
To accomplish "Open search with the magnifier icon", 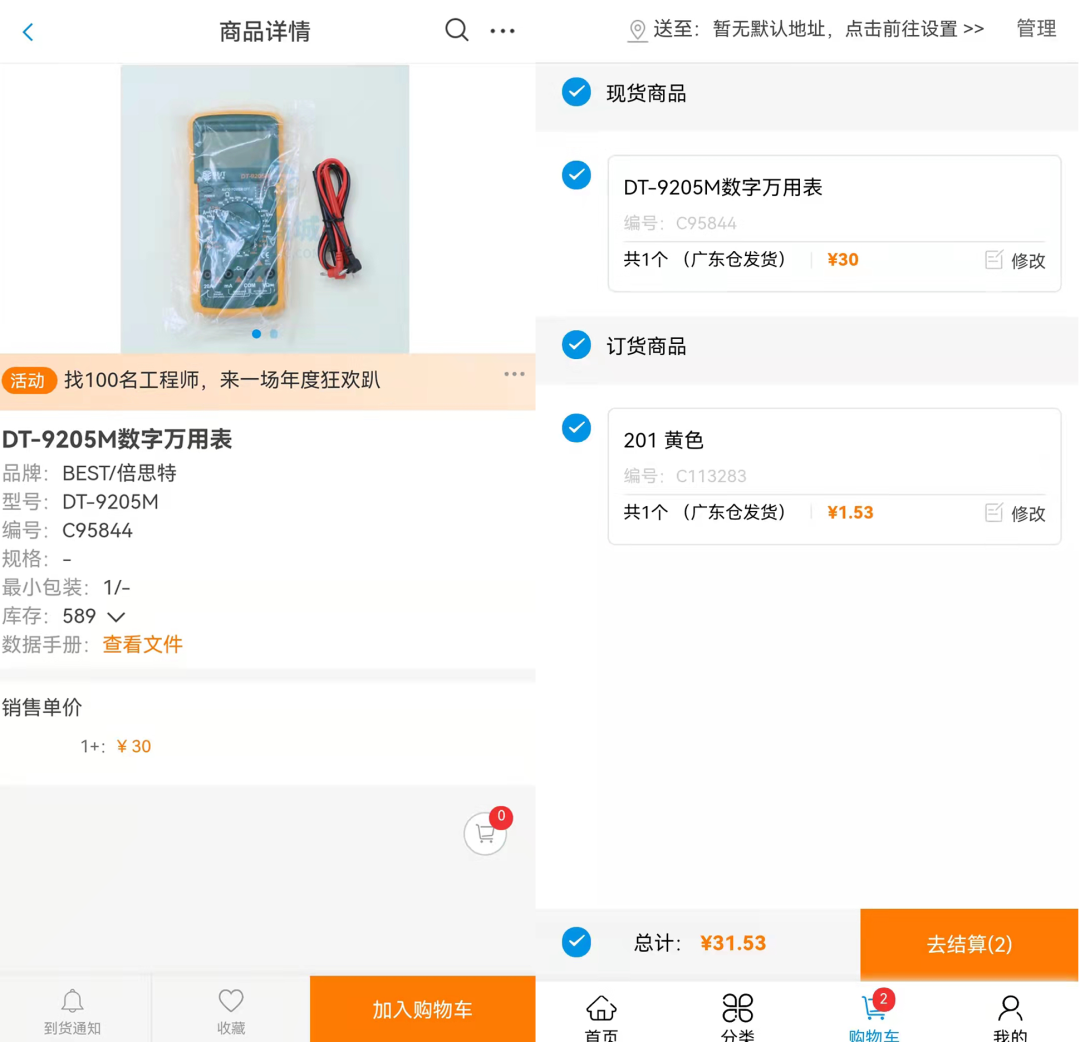I will pos(456,30).
